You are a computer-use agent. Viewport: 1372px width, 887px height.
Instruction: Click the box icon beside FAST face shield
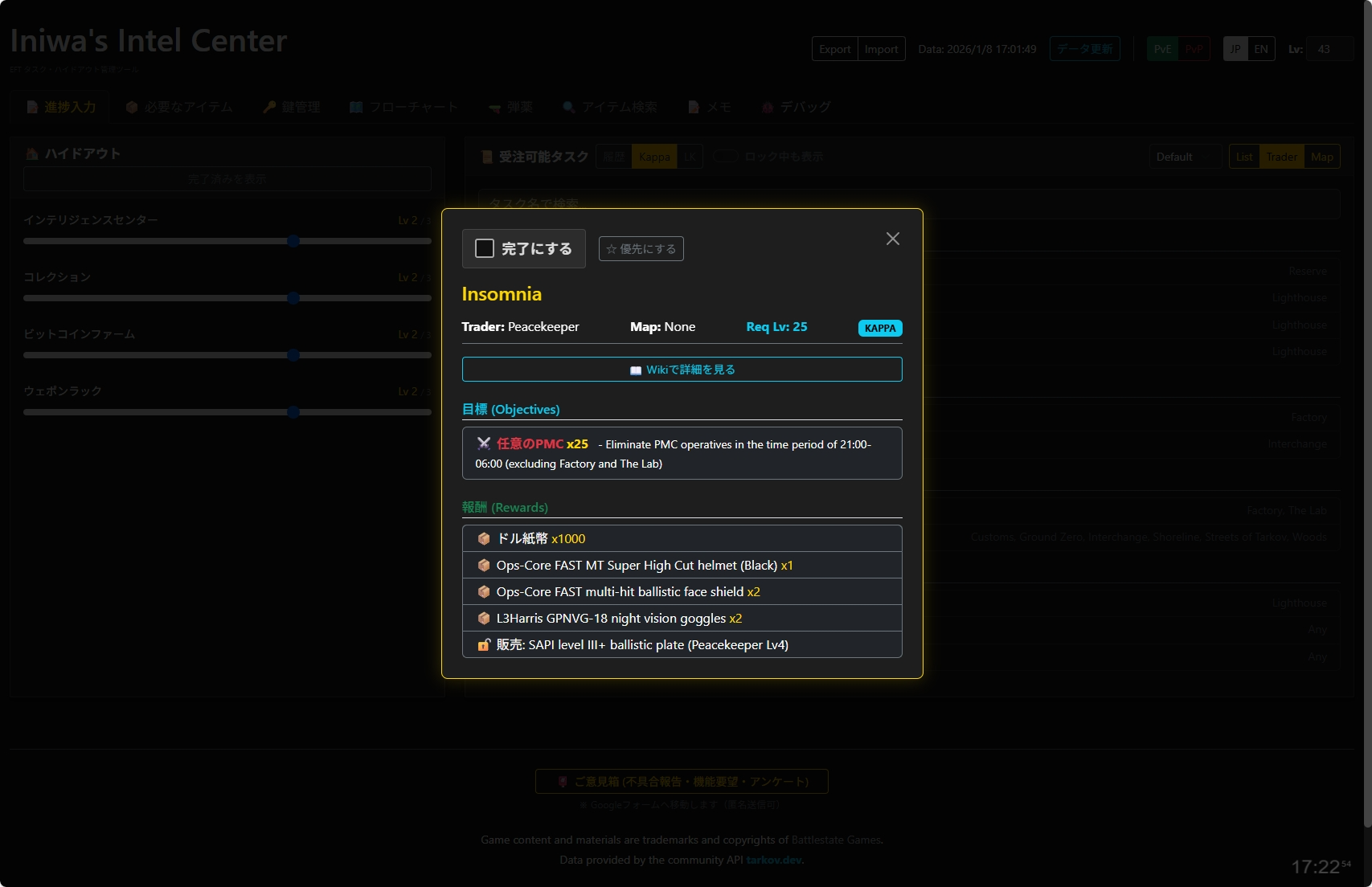pyautogui.click(x=484, y=592)
